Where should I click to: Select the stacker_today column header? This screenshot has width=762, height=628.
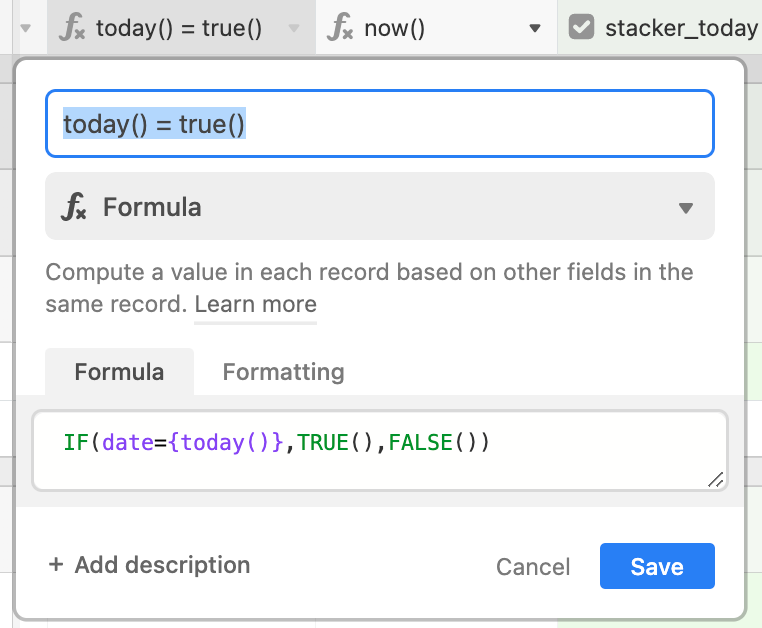tap(659, 27)
